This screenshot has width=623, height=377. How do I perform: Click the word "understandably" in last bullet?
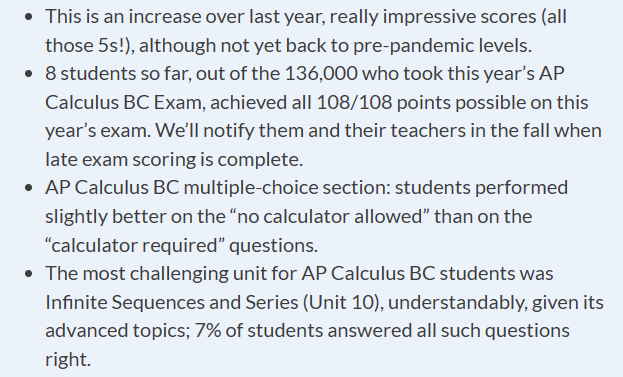click(x=457, y=303)
